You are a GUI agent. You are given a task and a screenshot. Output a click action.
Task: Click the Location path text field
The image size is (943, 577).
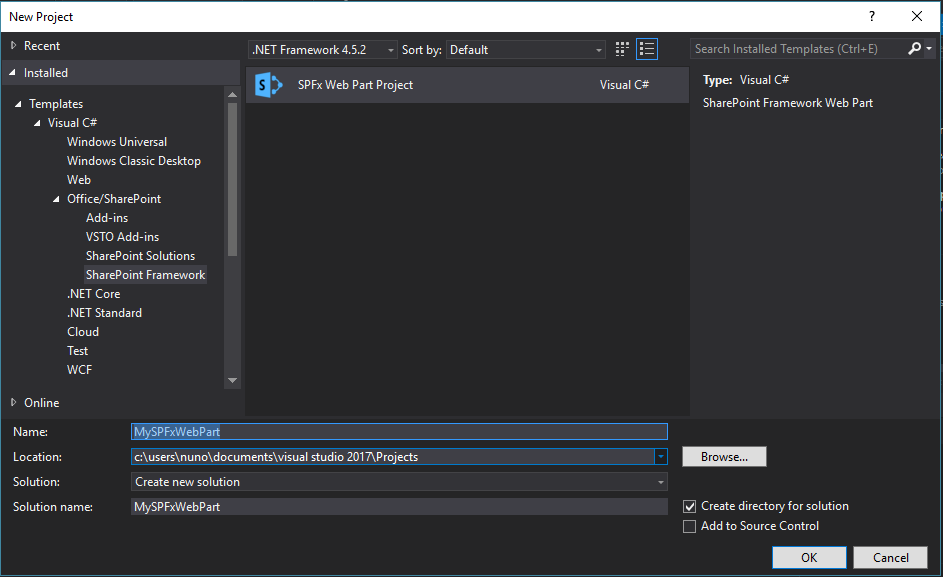click(x=392, y=457)
